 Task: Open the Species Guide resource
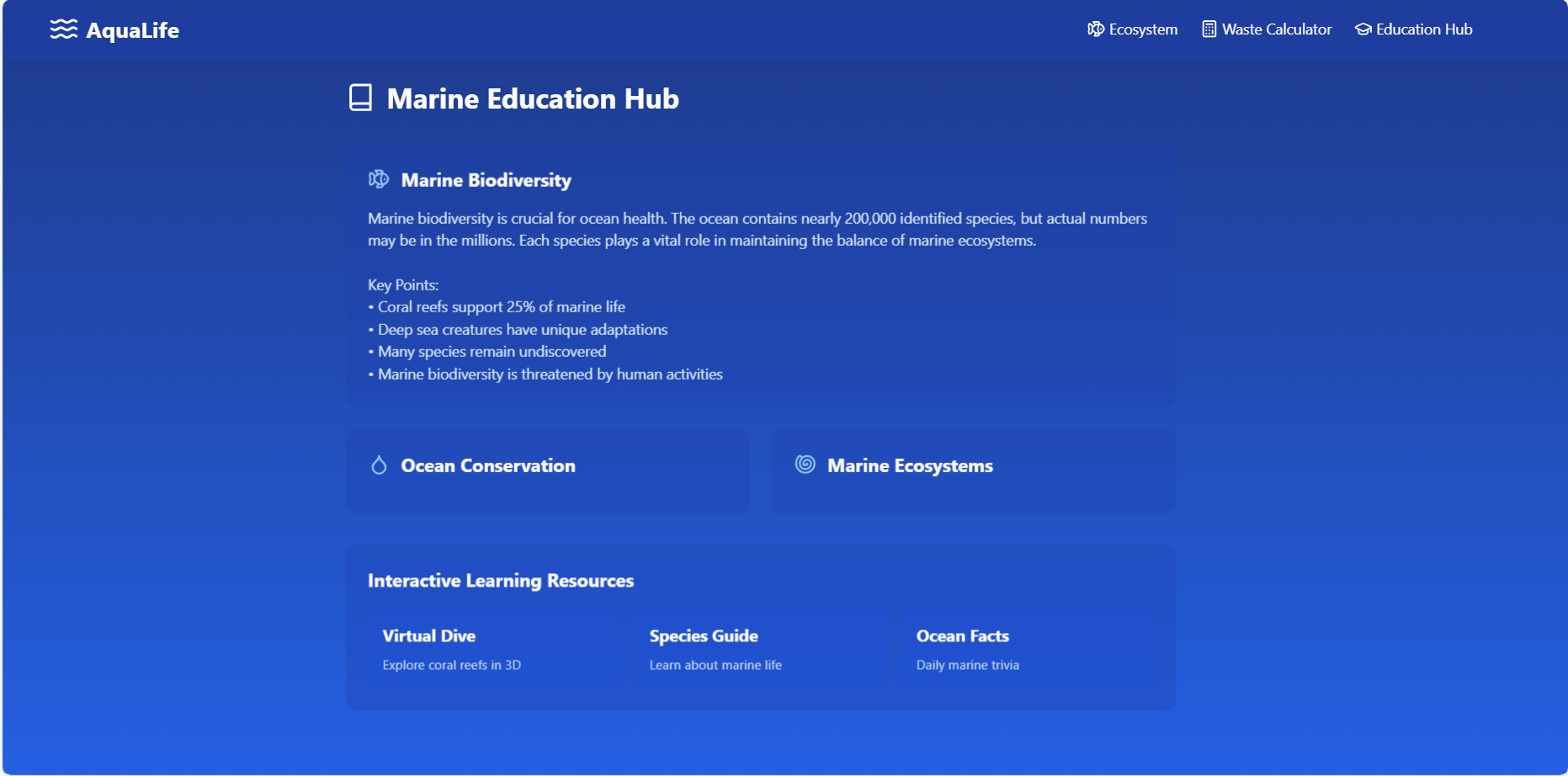pos(757,650)
